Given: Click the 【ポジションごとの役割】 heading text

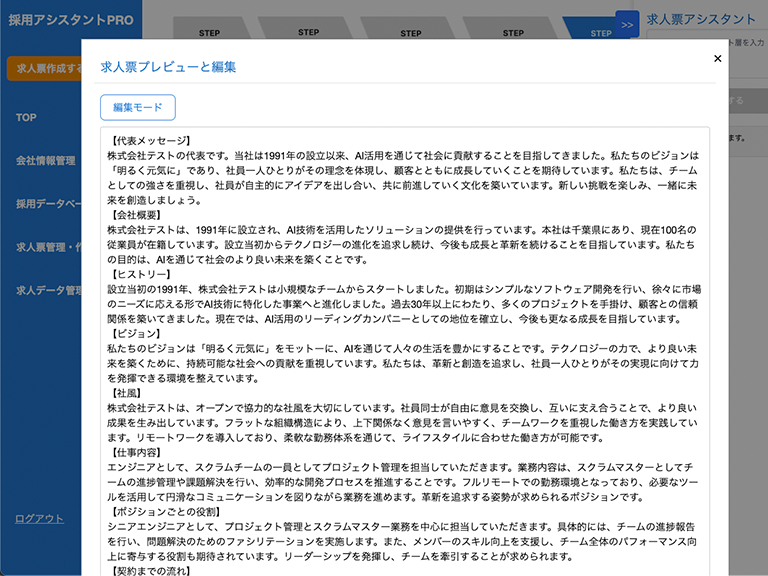Looking at the screenshot, I should click(x=164, y=512).
